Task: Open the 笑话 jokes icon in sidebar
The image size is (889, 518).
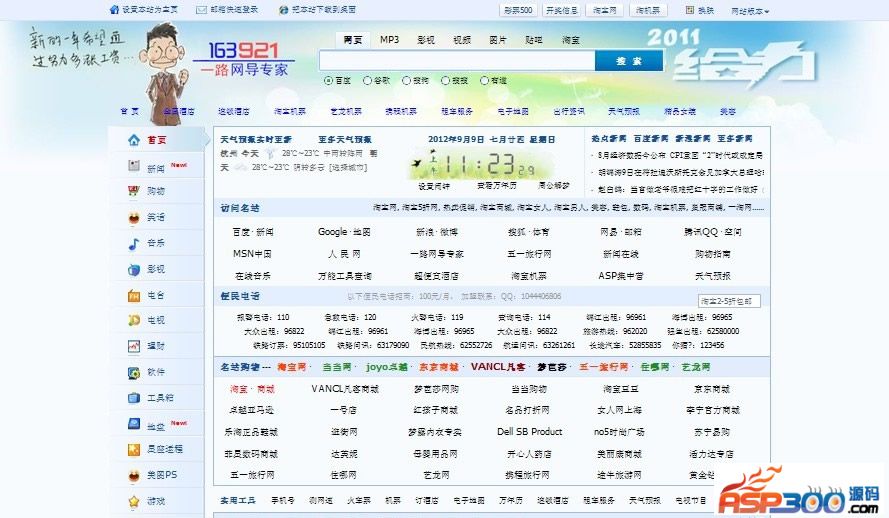Action: coord(134,217)
